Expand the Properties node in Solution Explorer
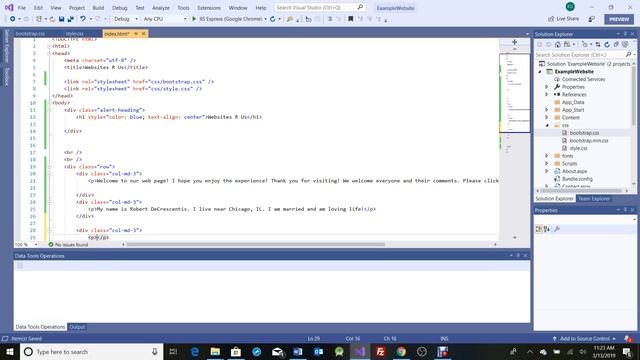The height and width of the screenshot is (360, 640). pyautogui.click(x=547, y=87)
